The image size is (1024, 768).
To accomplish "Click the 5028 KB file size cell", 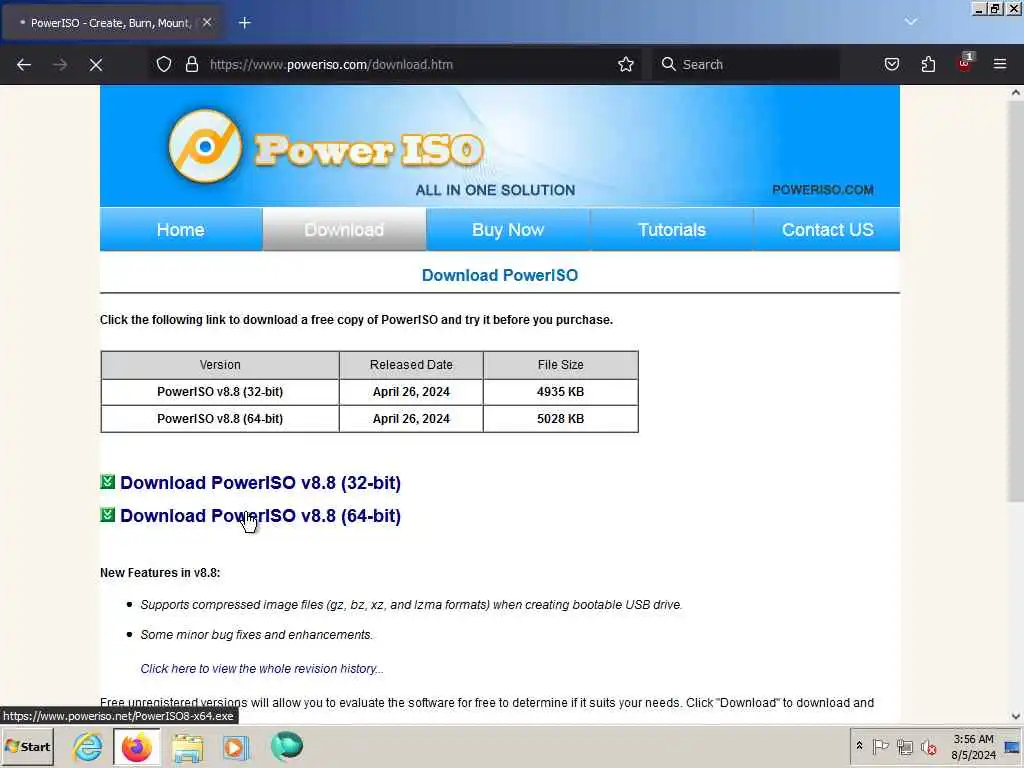I will tap(560, 419).
